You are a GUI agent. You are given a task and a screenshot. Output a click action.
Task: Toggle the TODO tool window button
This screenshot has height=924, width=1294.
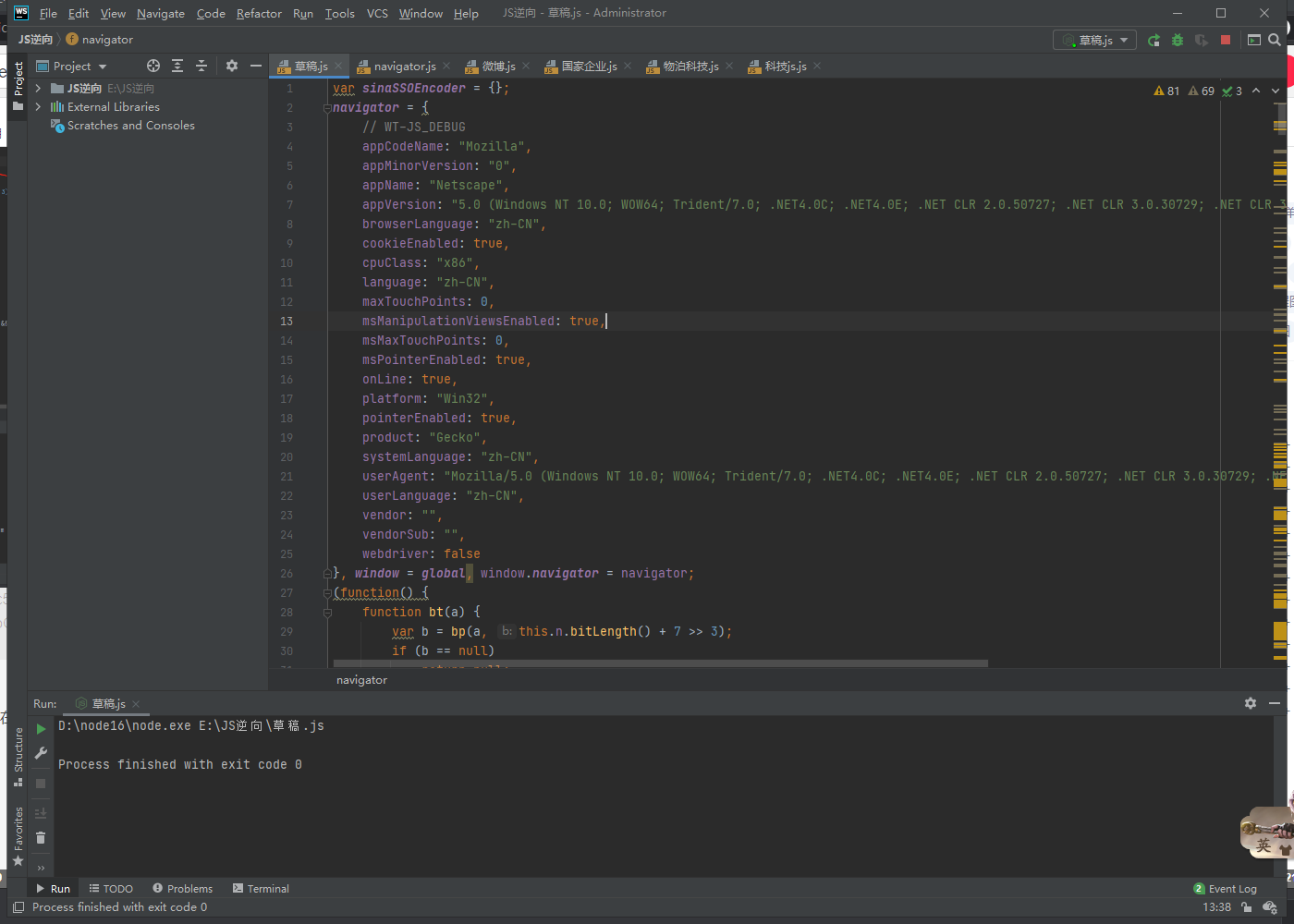pos(111,889)
